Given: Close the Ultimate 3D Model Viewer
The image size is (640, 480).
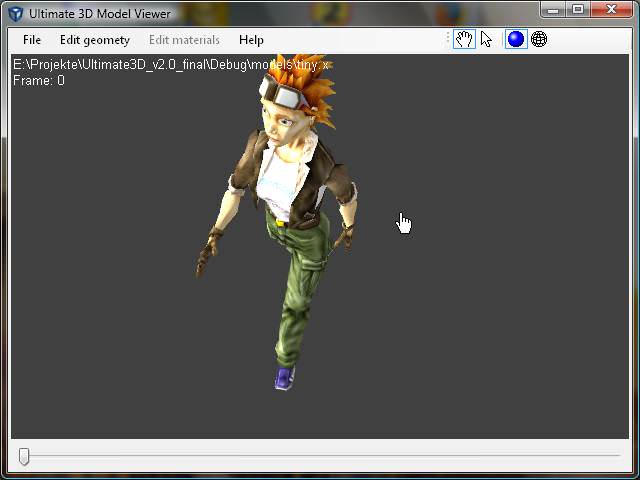Looking at the screenshot, I should (x=611, y=10).
